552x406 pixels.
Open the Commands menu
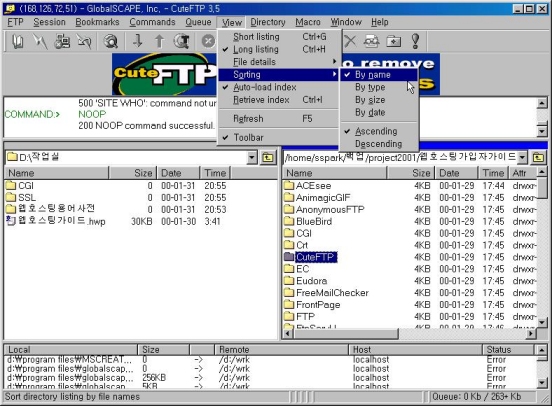[x=152, y=22]
